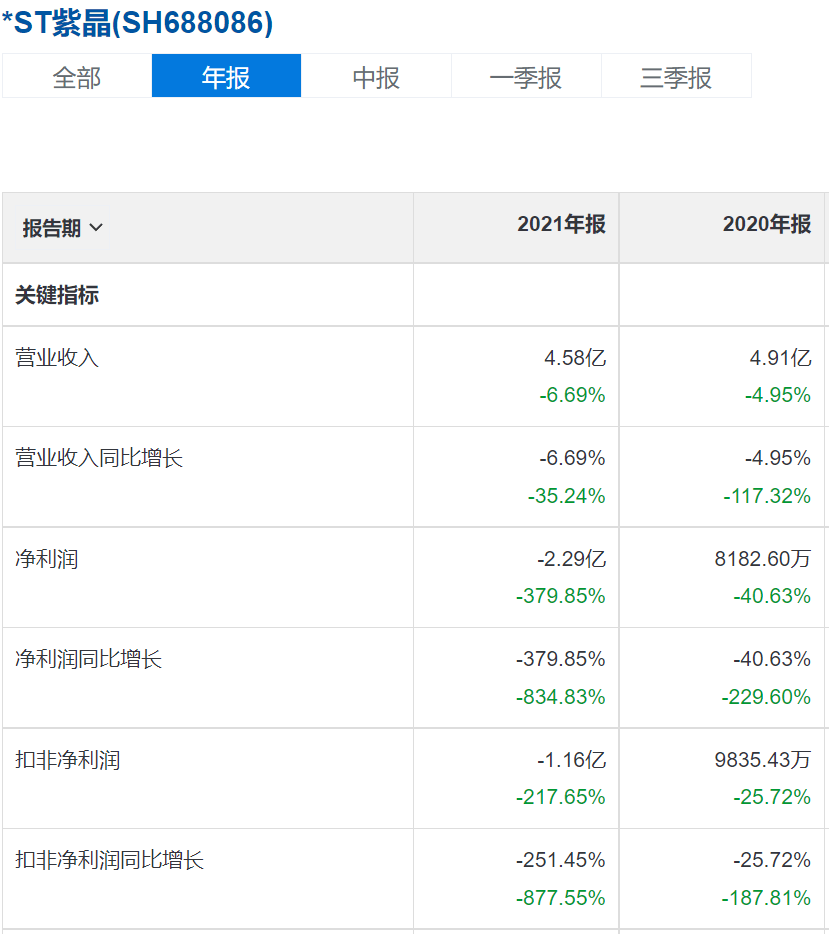Select the 营业收入 row label
Image resolution: width=829 pixels, height=934 pixels.
(x=57, y=357)
